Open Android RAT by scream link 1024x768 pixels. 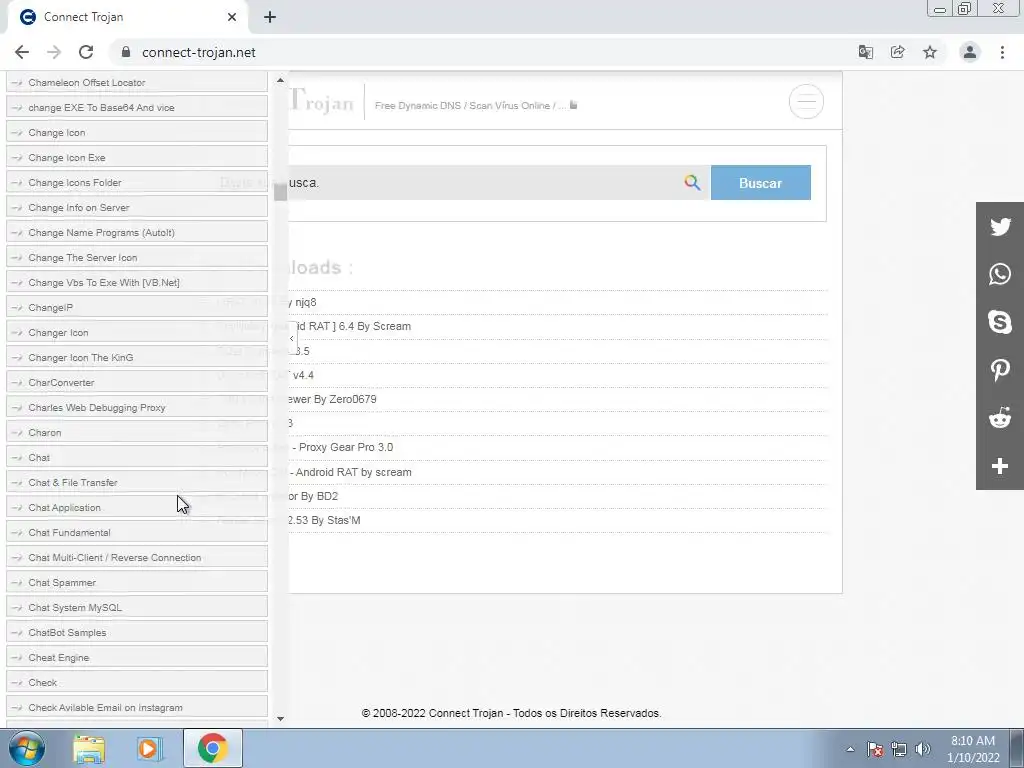[x=350, y=472]
